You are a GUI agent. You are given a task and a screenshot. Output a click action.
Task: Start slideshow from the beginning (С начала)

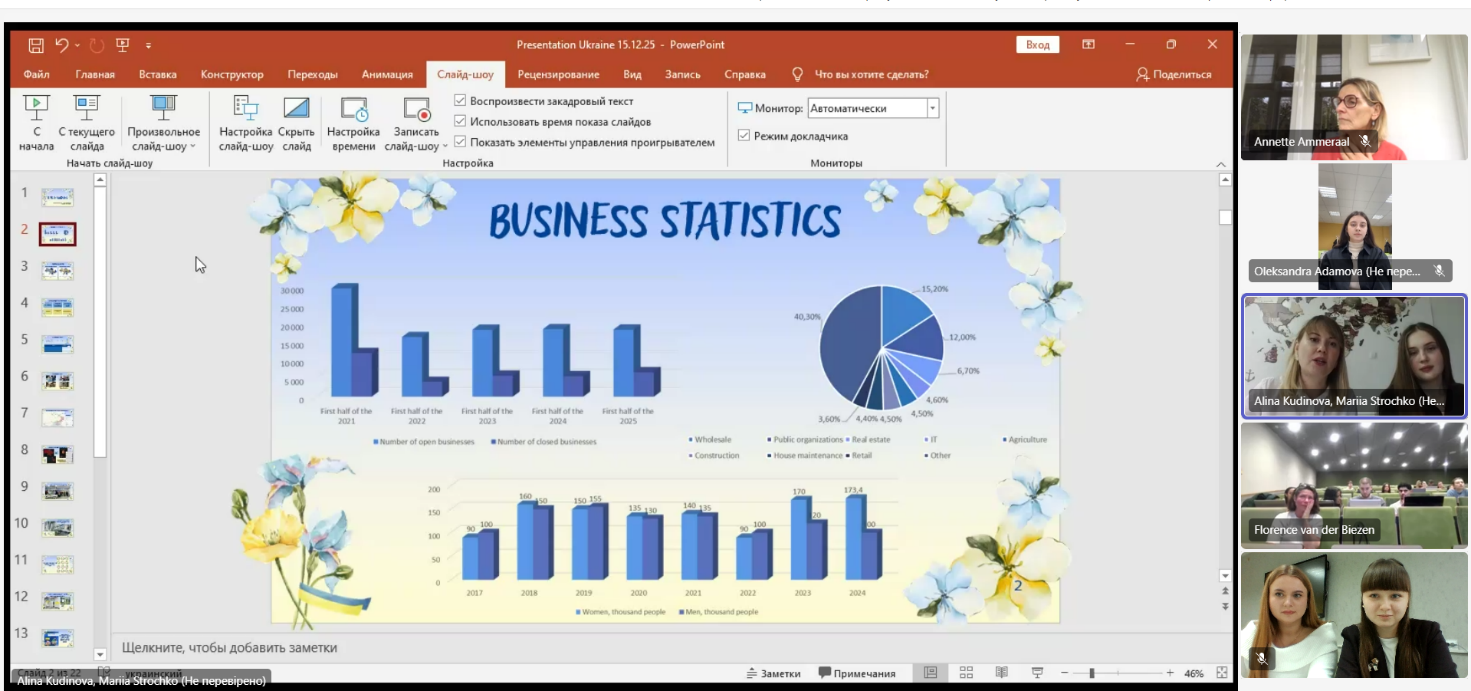[36, 122]
